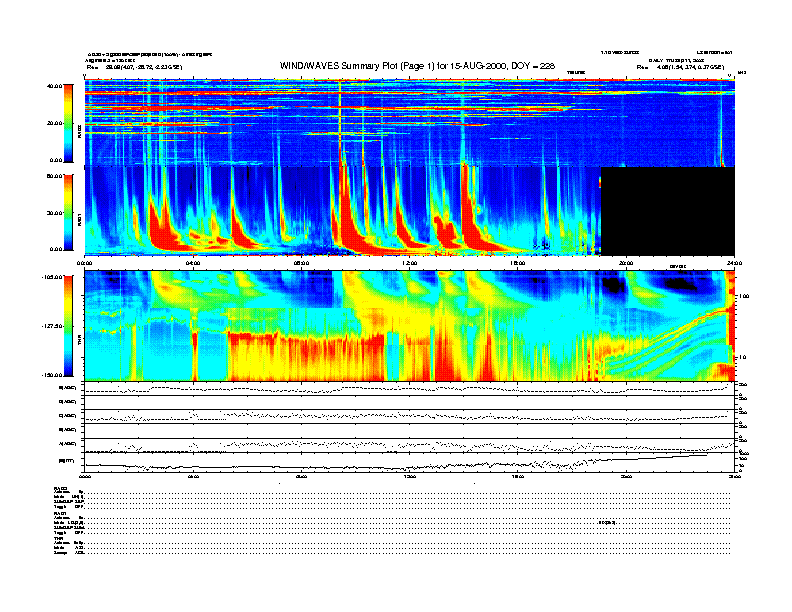The height and width of the screenshot is (612, 792).
Task: Click the 20:00 tick label under RAD1 panel
Action: coord(626,263)
